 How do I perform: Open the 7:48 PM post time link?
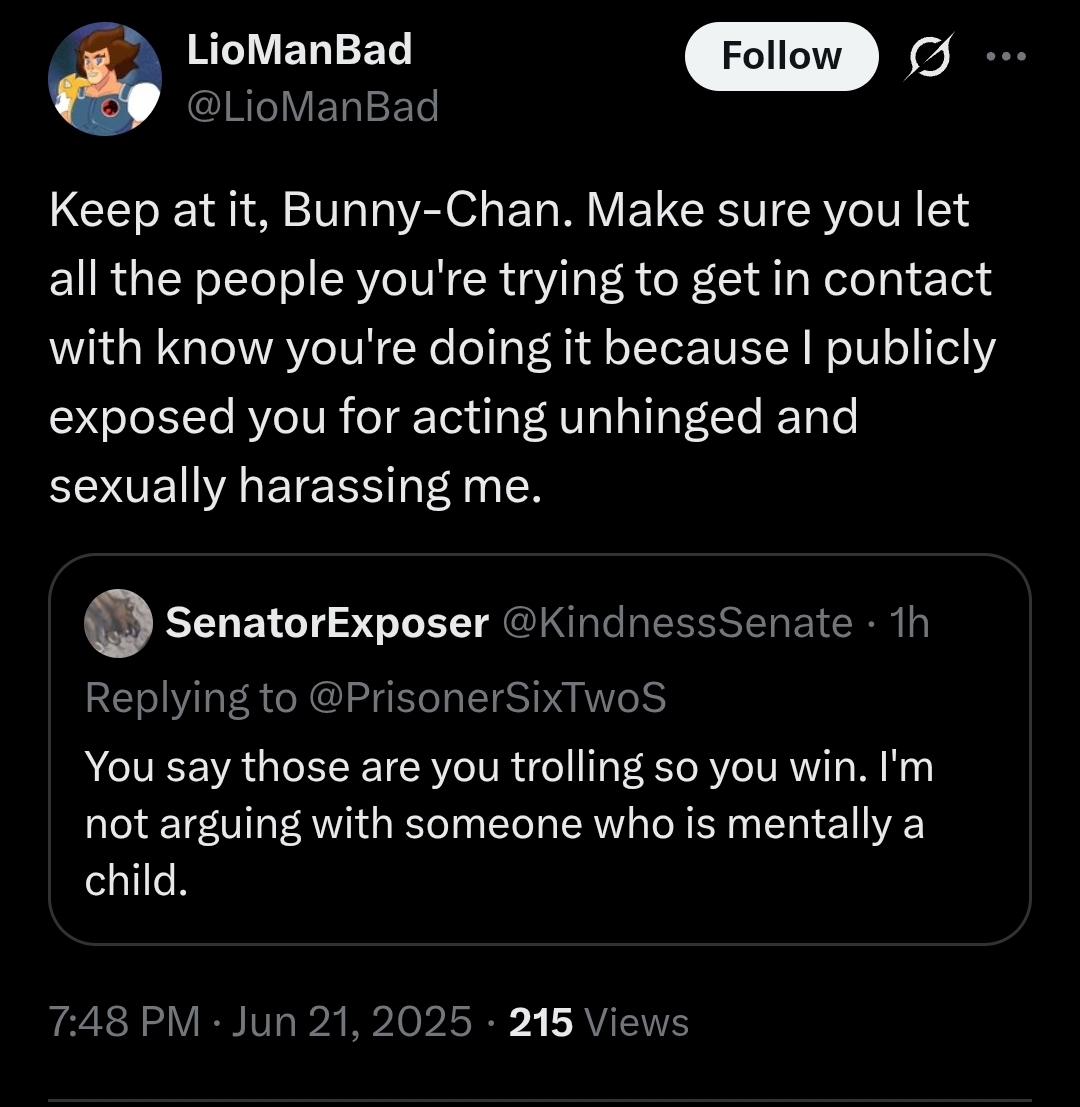coord(125,1022)
